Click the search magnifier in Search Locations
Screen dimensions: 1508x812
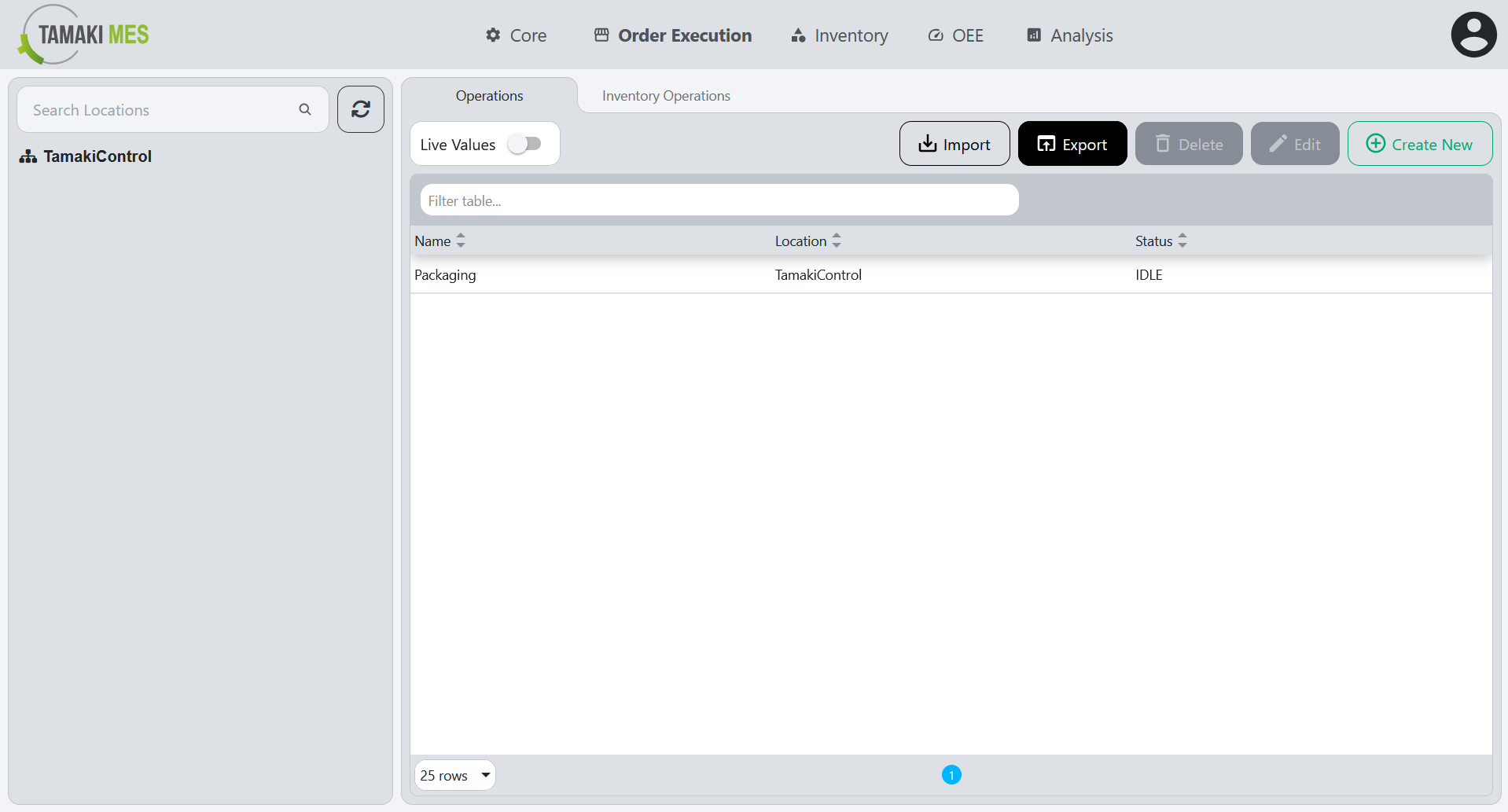coord(305,109)
